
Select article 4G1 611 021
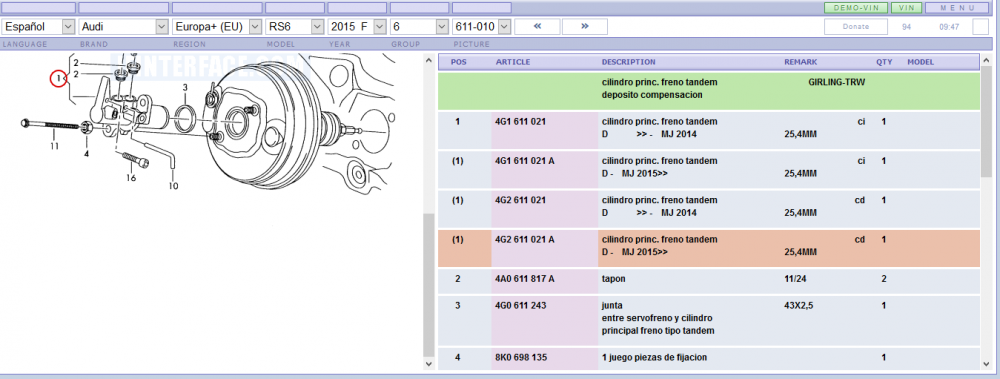pyautogui.click(x=520, y=121)
